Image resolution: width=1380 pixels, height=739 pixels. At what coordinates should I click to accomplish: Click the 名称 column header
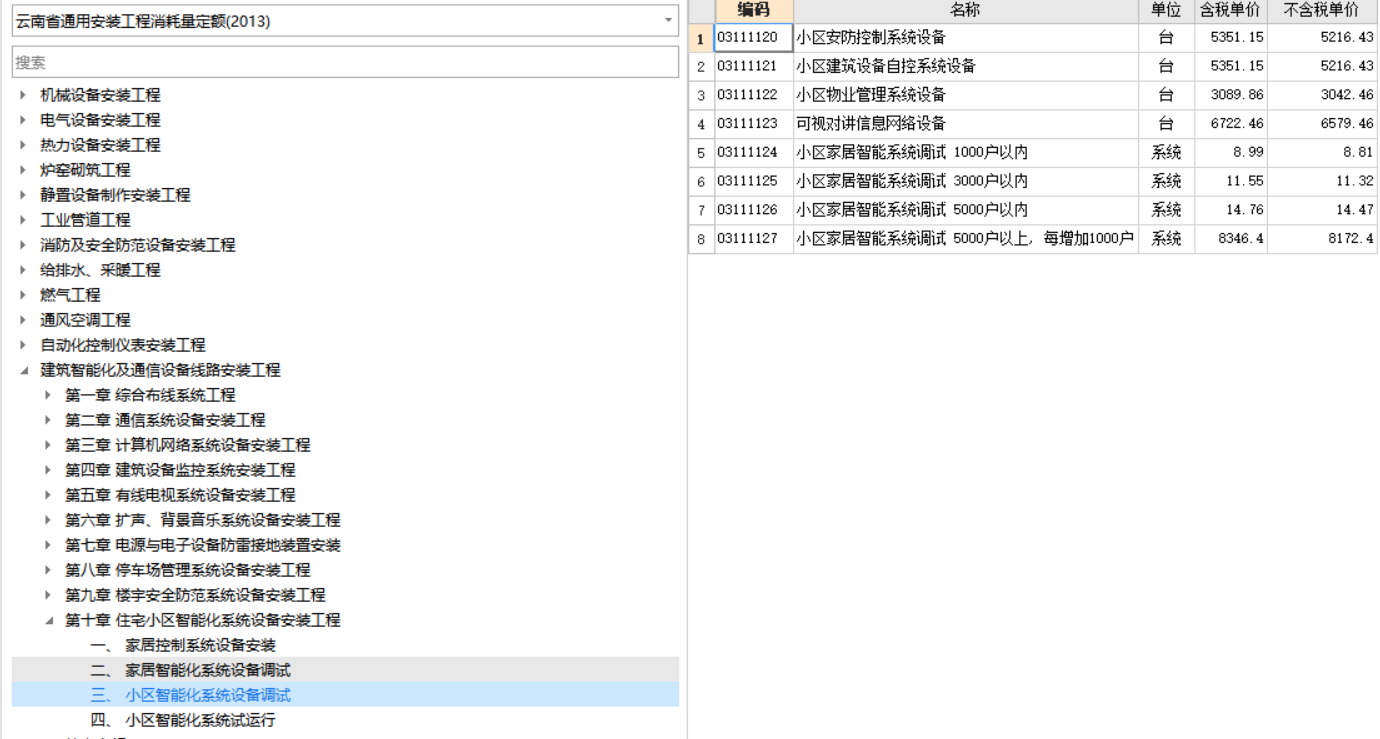click(966, 10)
